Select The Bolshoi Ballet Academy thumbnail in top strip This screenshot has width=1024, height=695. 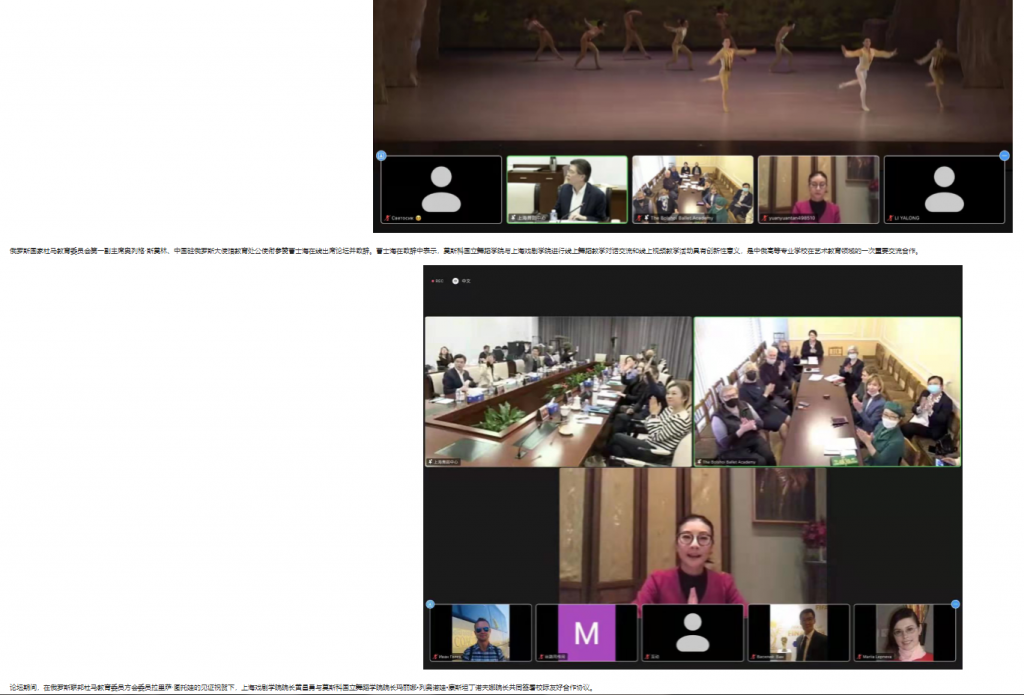[692, 189]
